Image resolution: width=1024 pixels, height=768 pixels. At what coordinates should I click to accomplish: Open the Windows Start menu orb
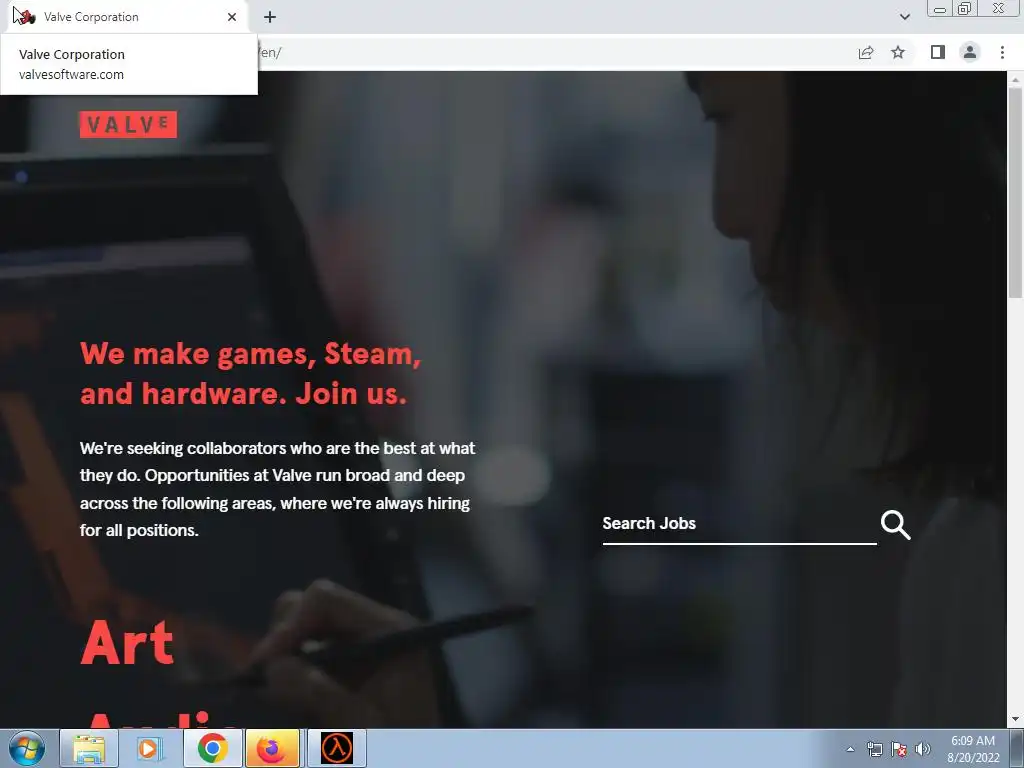coord(27,748)
